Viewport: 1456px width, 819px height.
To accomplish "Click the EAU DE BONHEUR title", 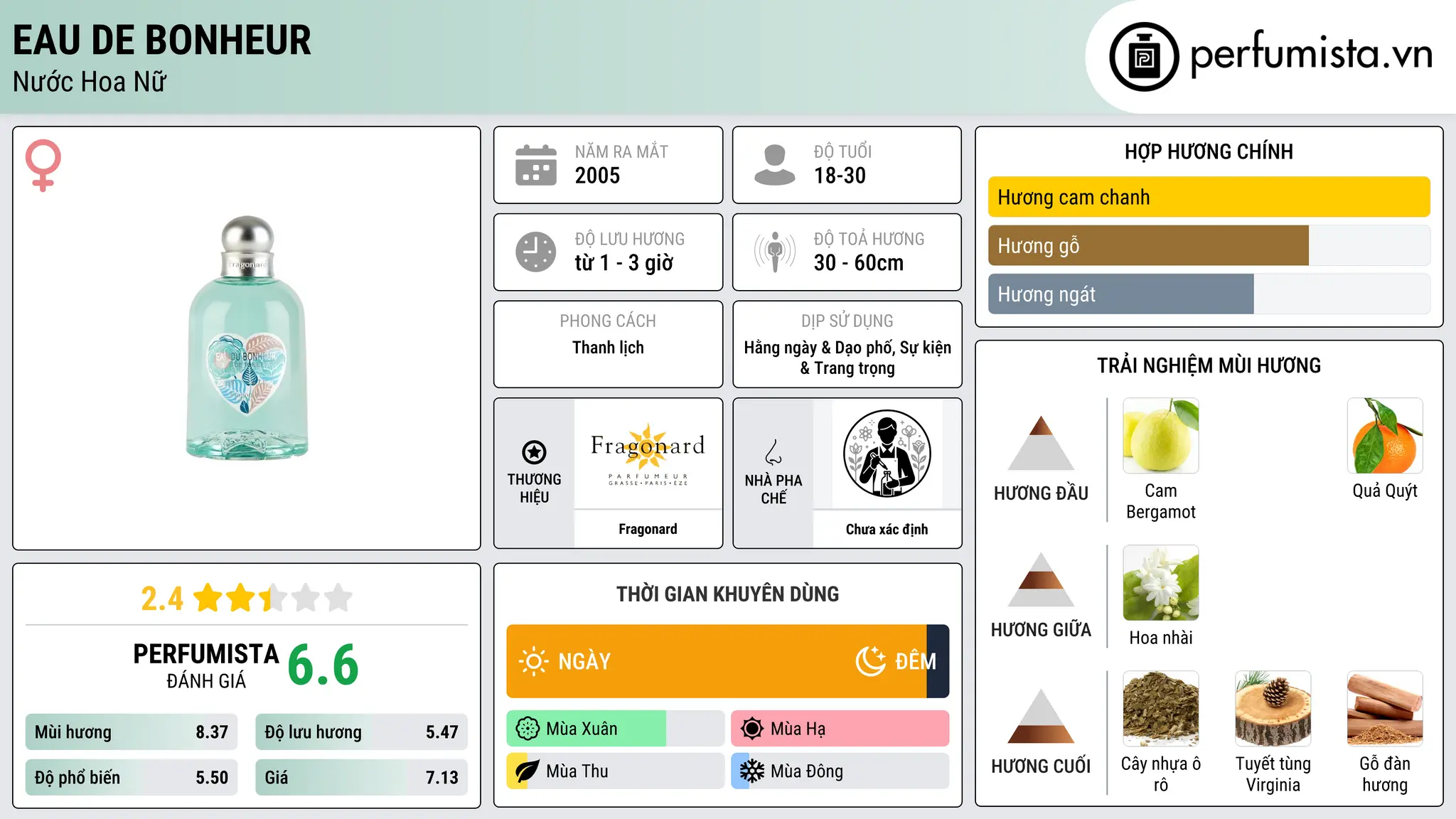I will [x=162, y=40].
